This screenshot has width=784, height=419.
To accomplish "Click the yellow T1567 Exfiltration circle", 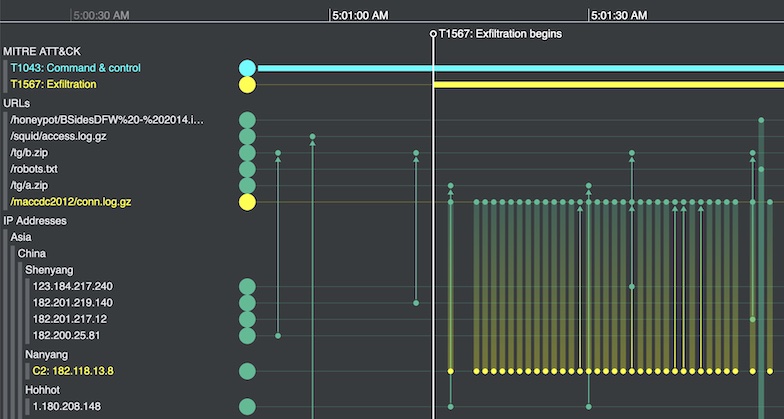I will tap(247, 85).
